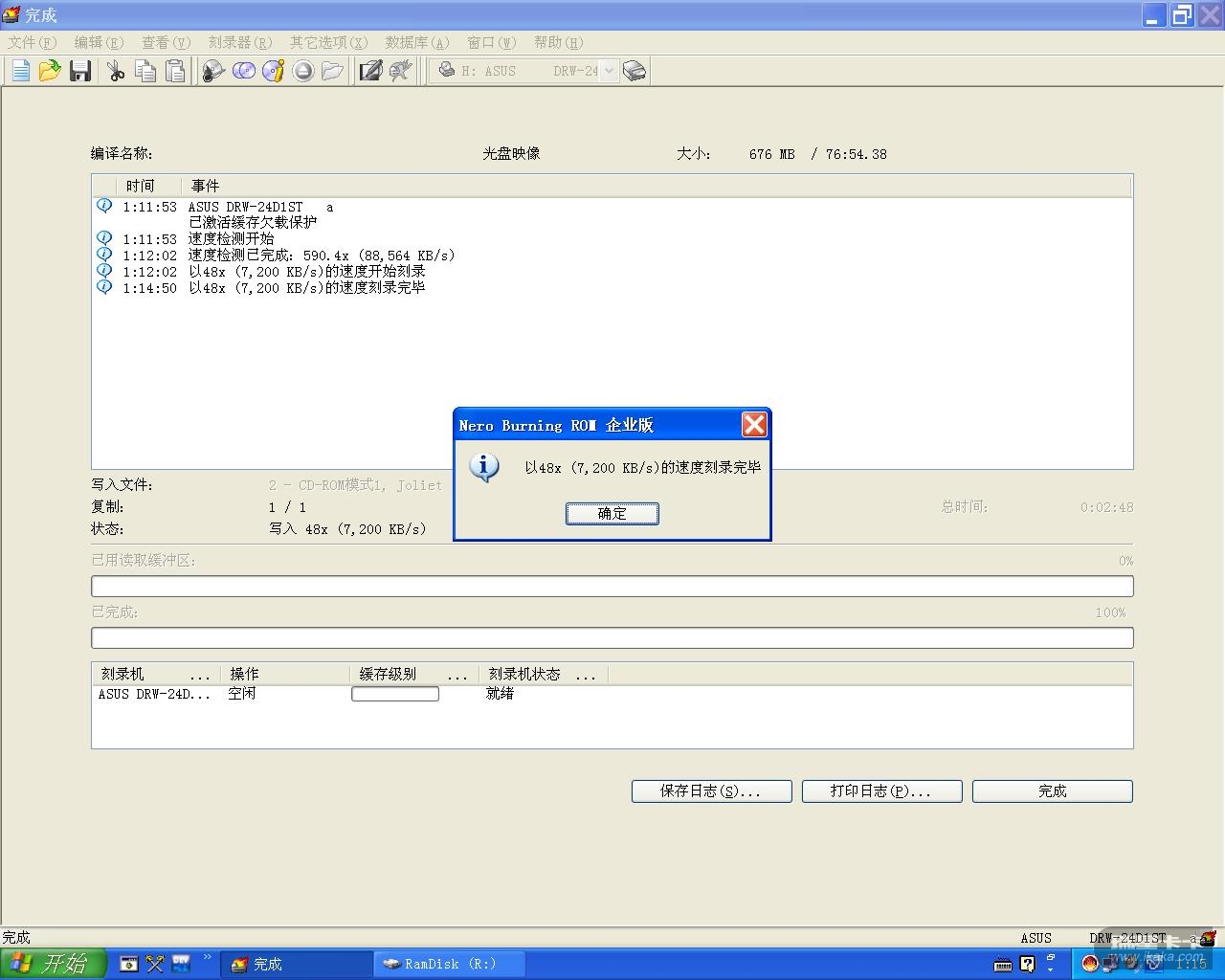Click 确定 in the Nero dialog
This screenshot has height=980, width=1225.
point(612,514)
